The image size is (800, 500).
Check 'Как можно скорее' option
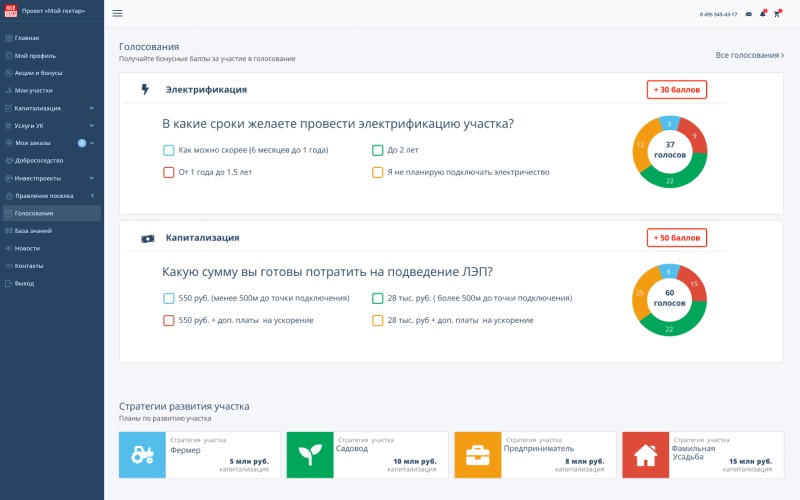pyautogui.click(x=169, y=150)
